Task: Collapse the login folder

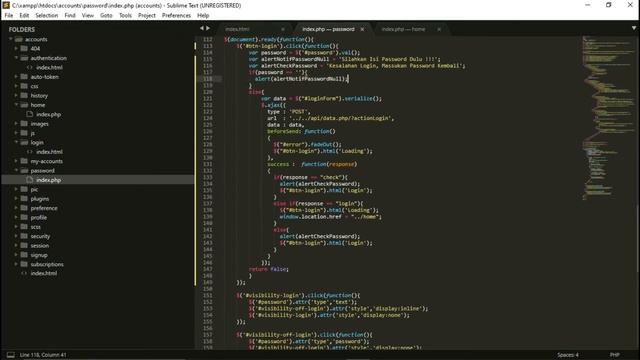Action: (x=16, y=142)
